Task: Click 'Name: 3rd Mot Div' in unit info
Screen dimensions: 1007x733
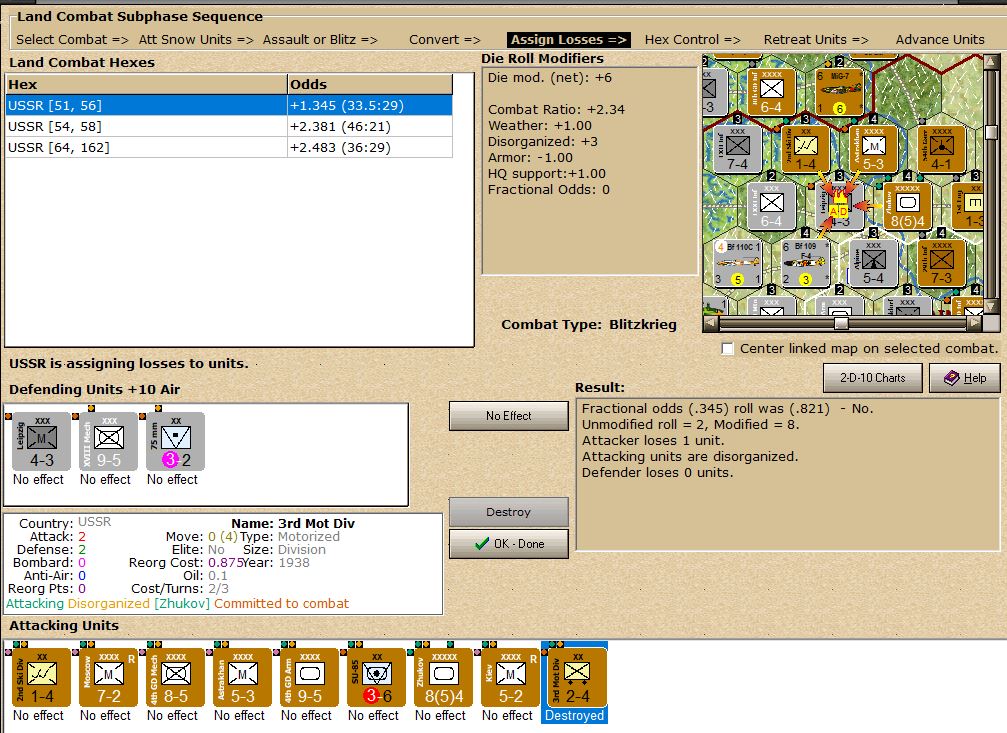Action: 293,524
